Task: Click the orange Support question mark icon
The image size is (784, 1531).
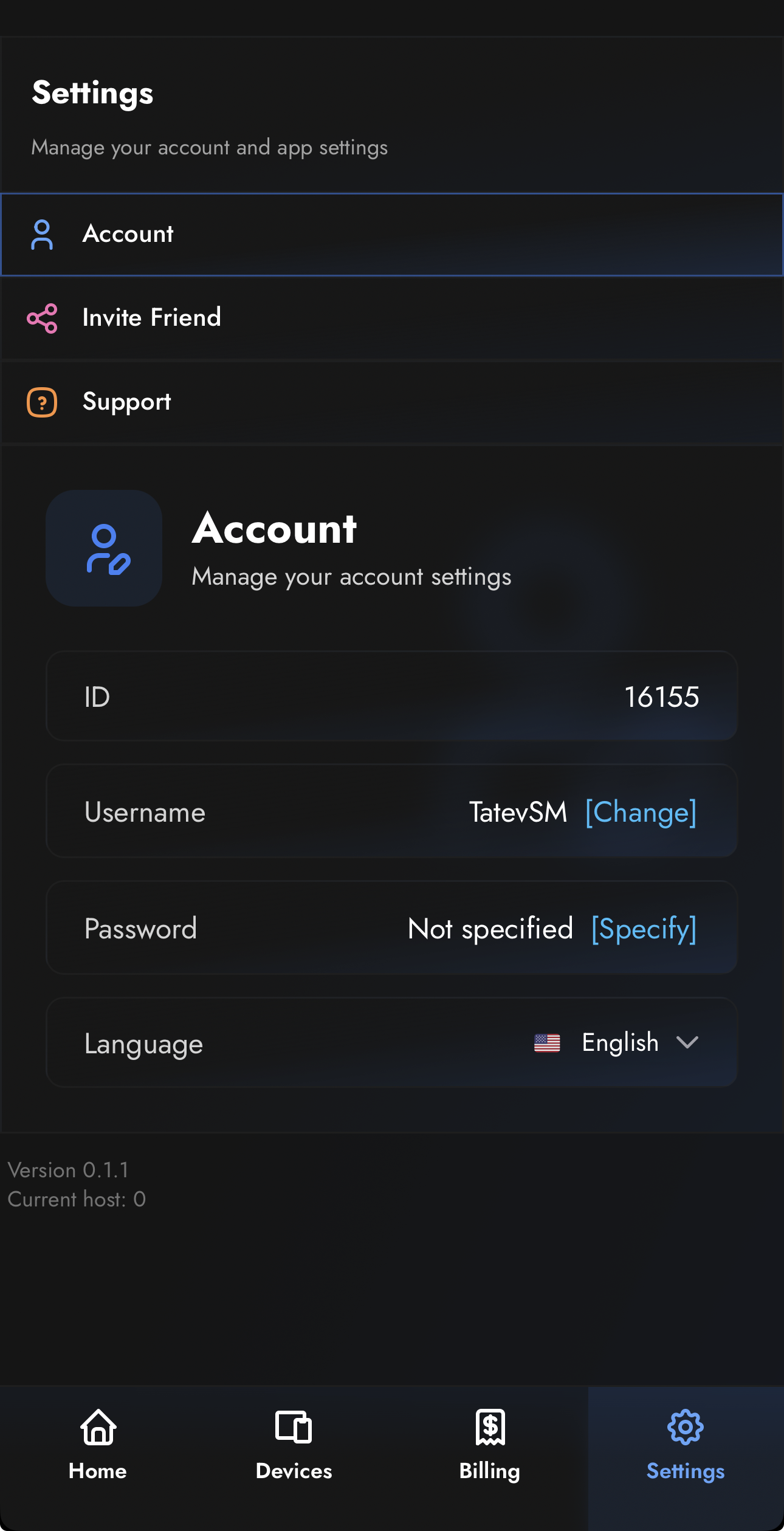Action: (x=42, y=402)
